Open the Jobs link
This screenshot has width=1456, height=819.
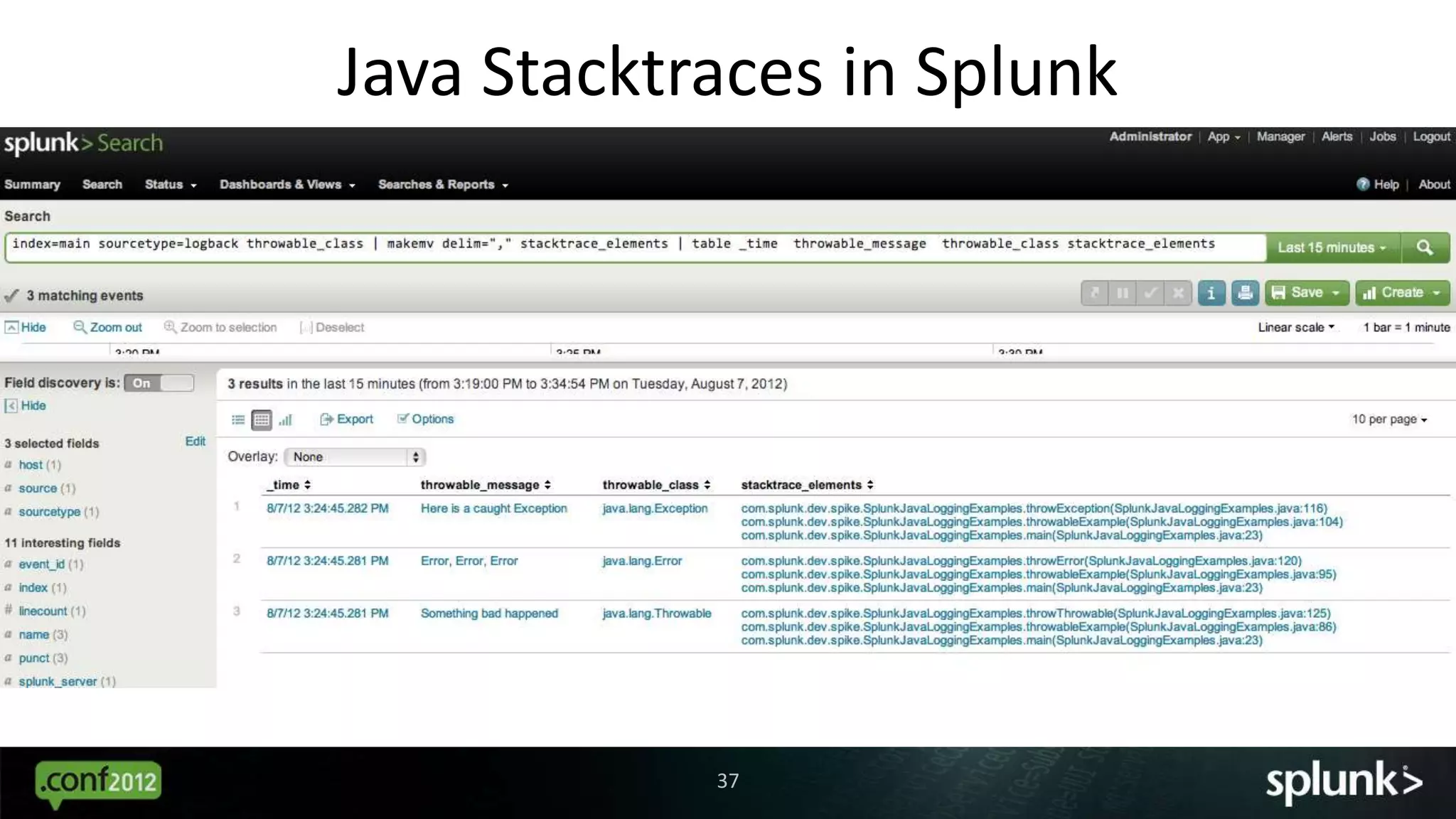[1383, 136]
